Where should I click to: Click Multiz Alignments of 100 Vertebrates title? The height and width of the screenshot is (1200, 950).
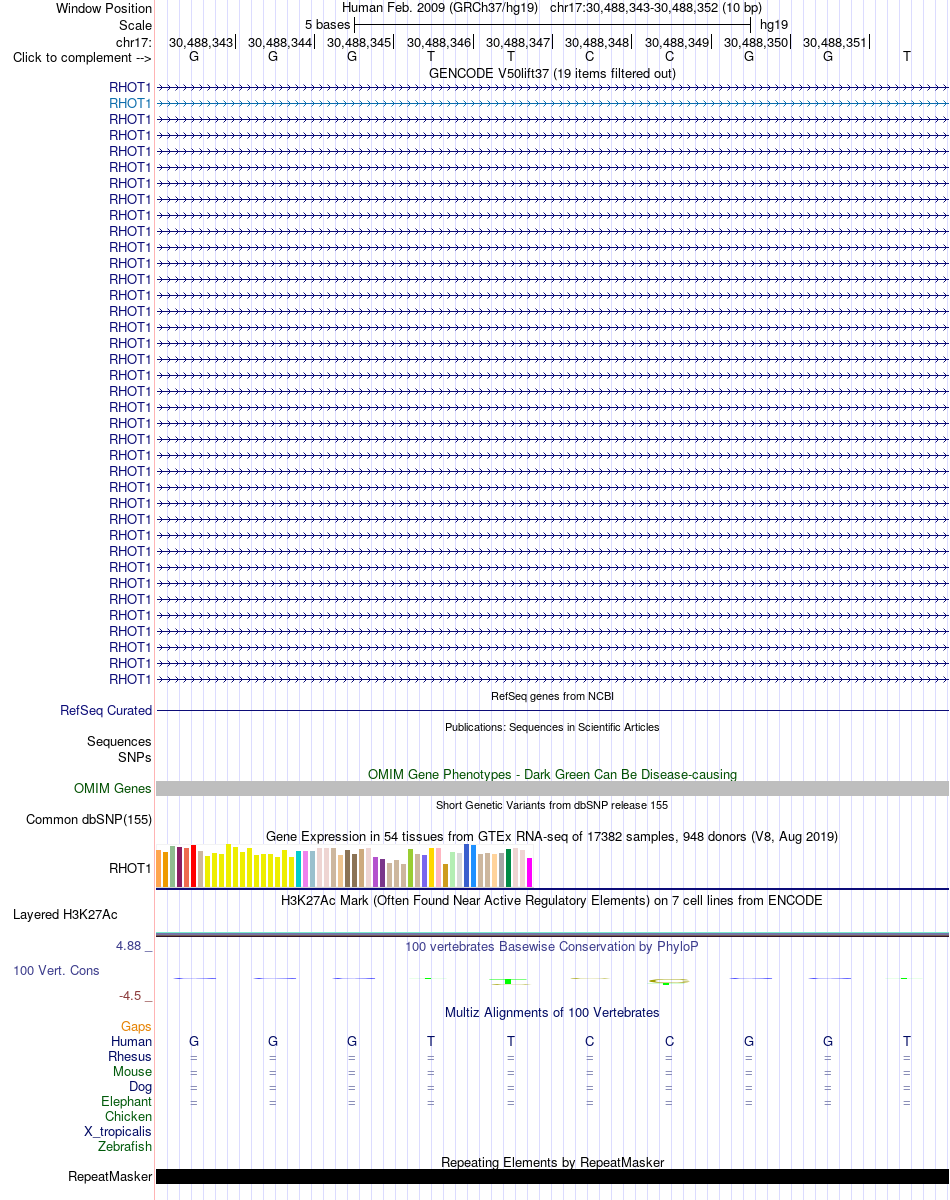coord(552,1012)
